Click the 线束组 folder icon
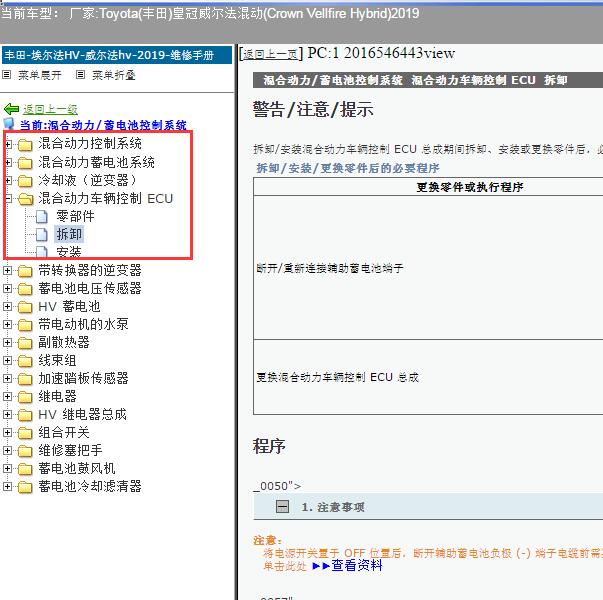603x600 pixels. pyautogui.click(x=25, y=360)
